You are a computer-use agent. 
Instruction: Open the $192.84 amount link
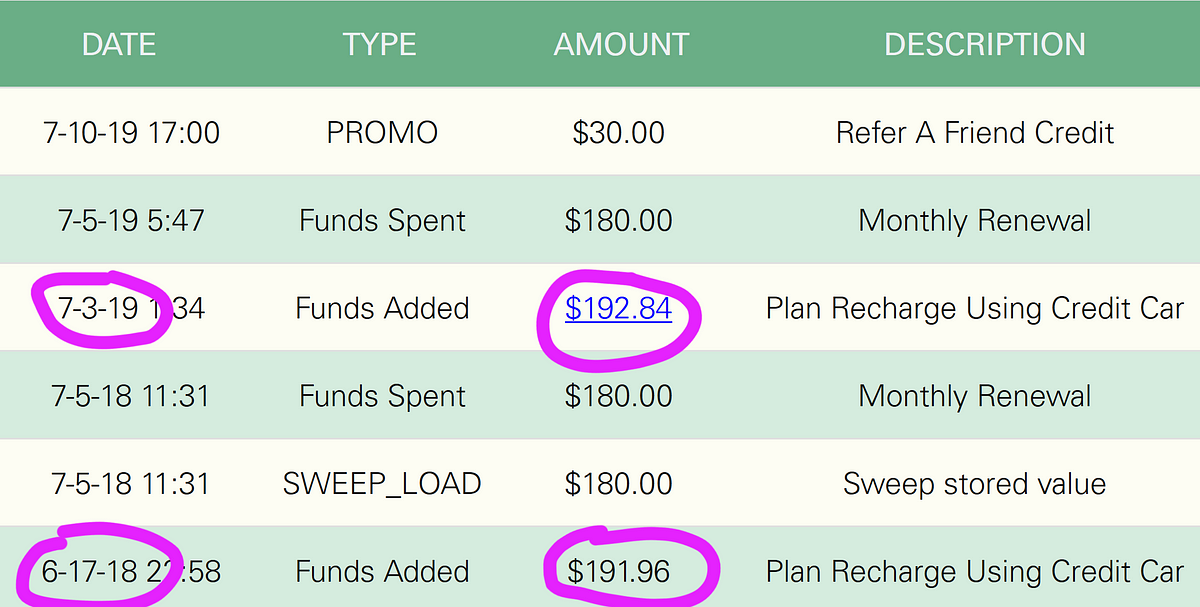click(618, 308)
